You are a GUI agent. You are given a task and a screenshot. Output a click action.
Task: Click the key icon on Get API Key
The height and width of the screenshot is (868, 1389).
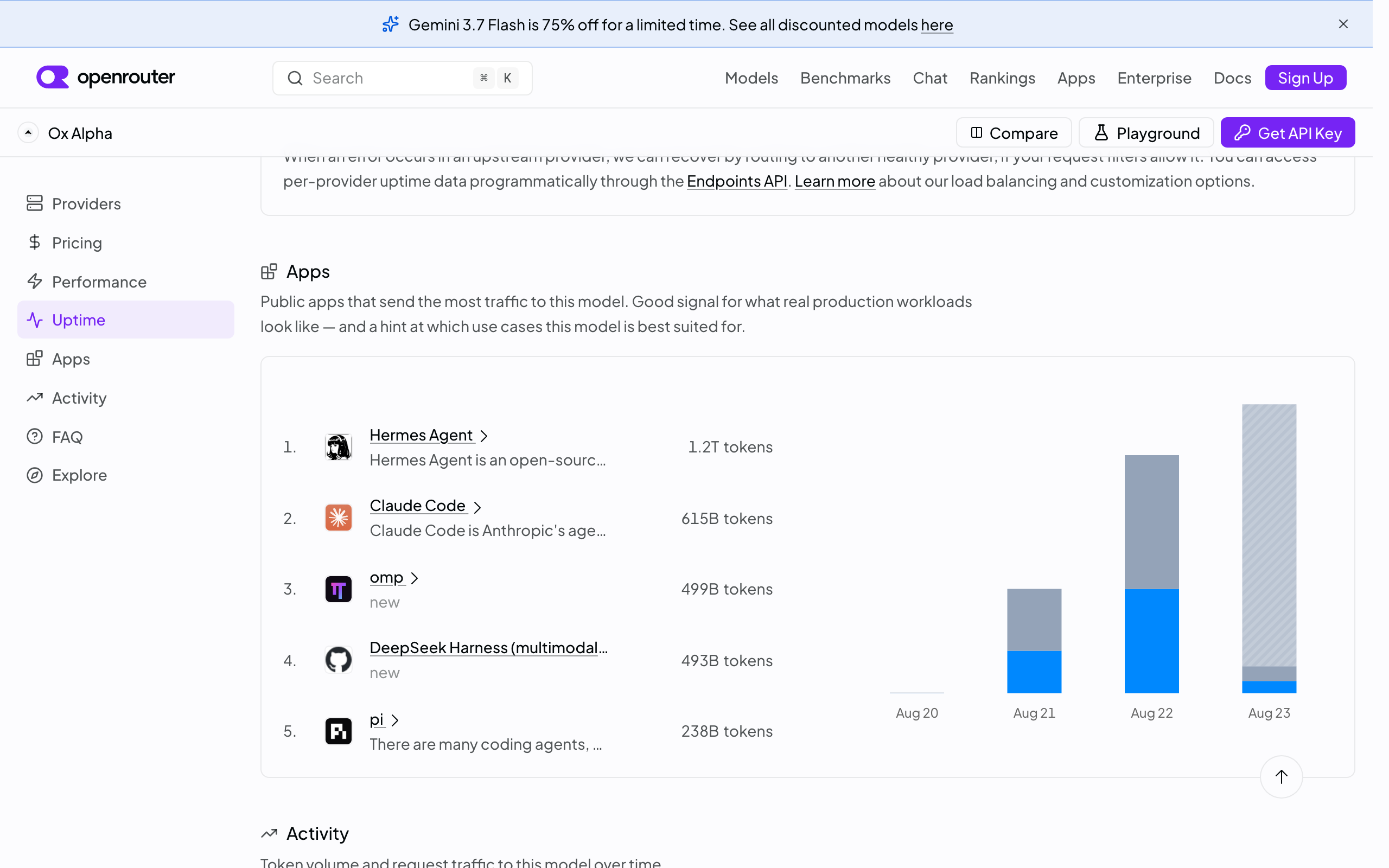pyautogui.click(x=1242, y=132)
